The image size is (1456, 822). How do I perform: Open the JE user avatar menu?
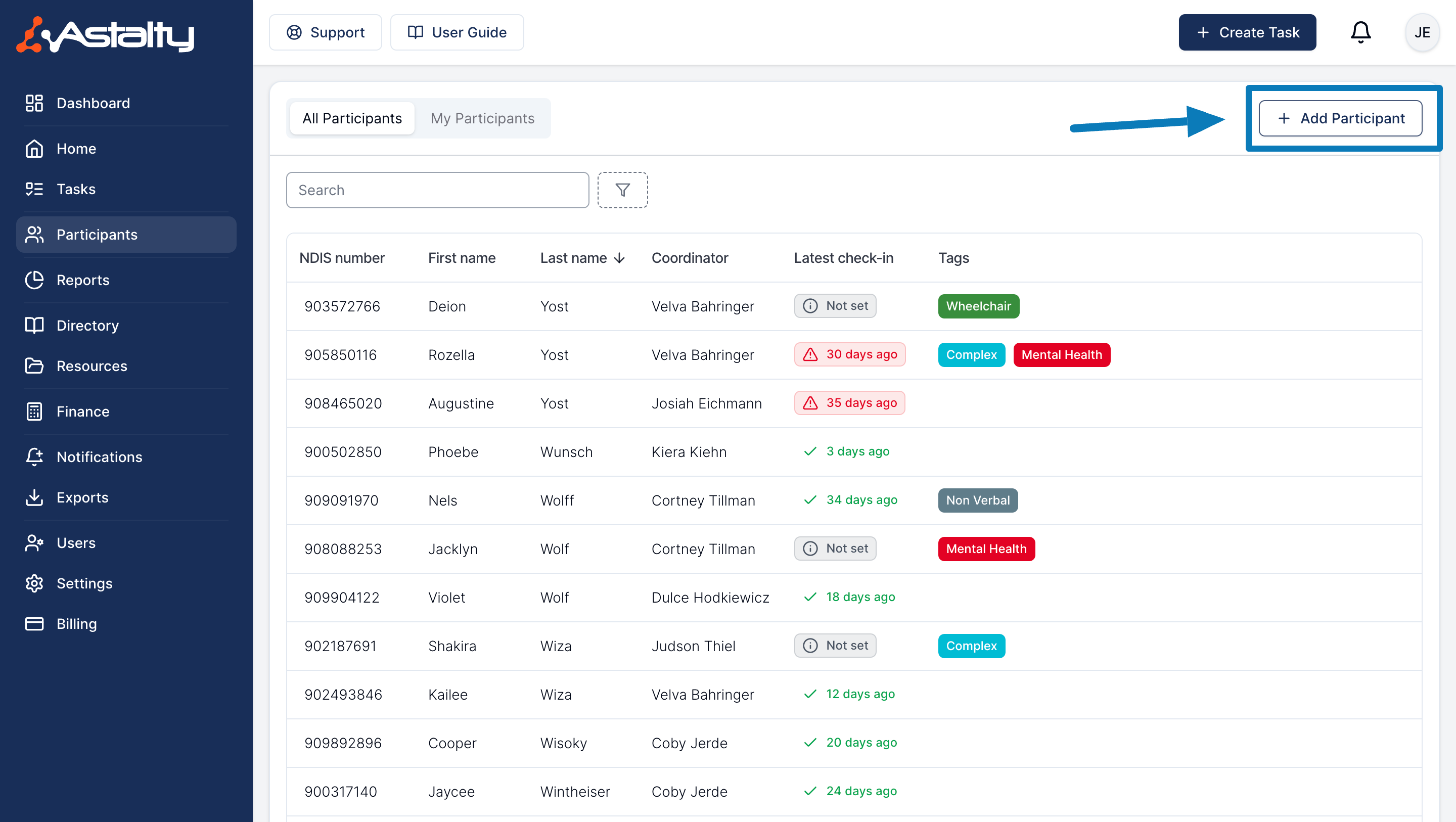pos(1422,32)
